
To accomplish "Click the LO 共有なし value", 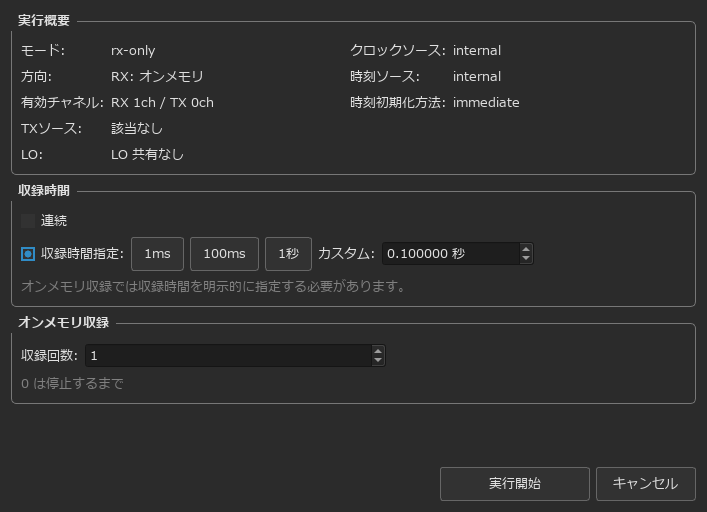I will [x=147, y=155].
